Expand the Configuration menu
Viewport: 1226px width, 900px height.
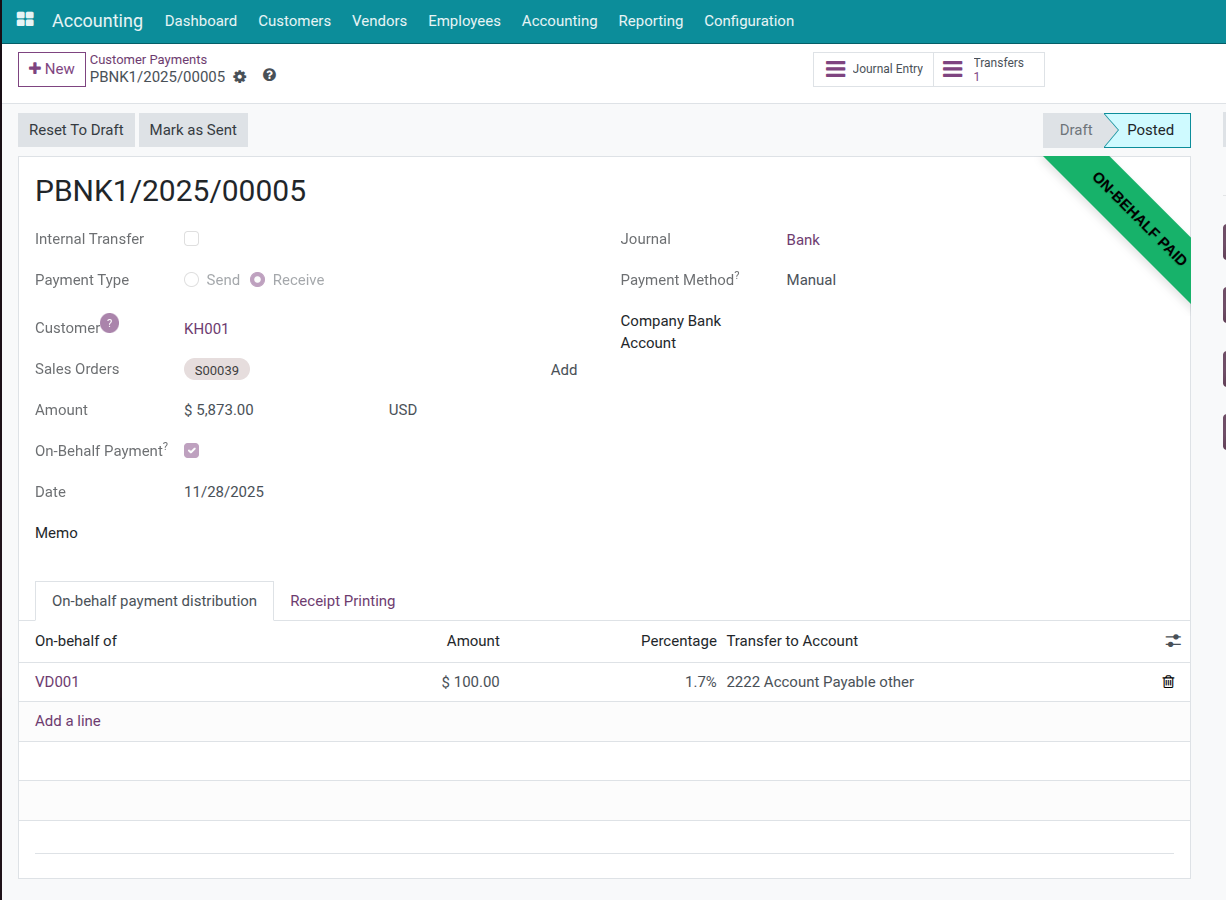pos(748,21)
